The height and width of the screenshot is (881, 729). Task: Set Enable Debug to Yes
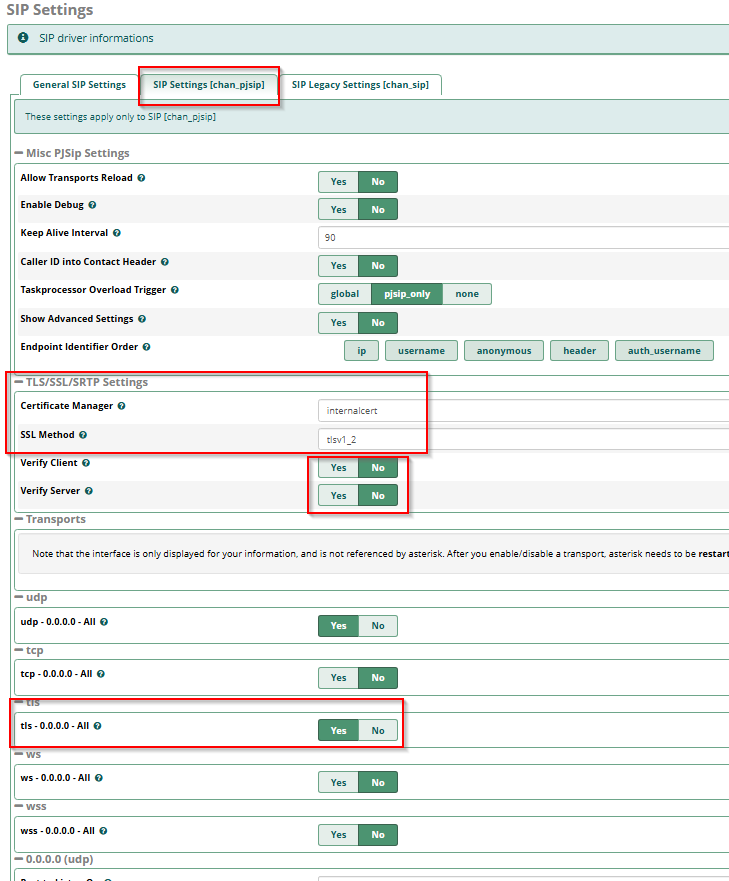point(338,210)
